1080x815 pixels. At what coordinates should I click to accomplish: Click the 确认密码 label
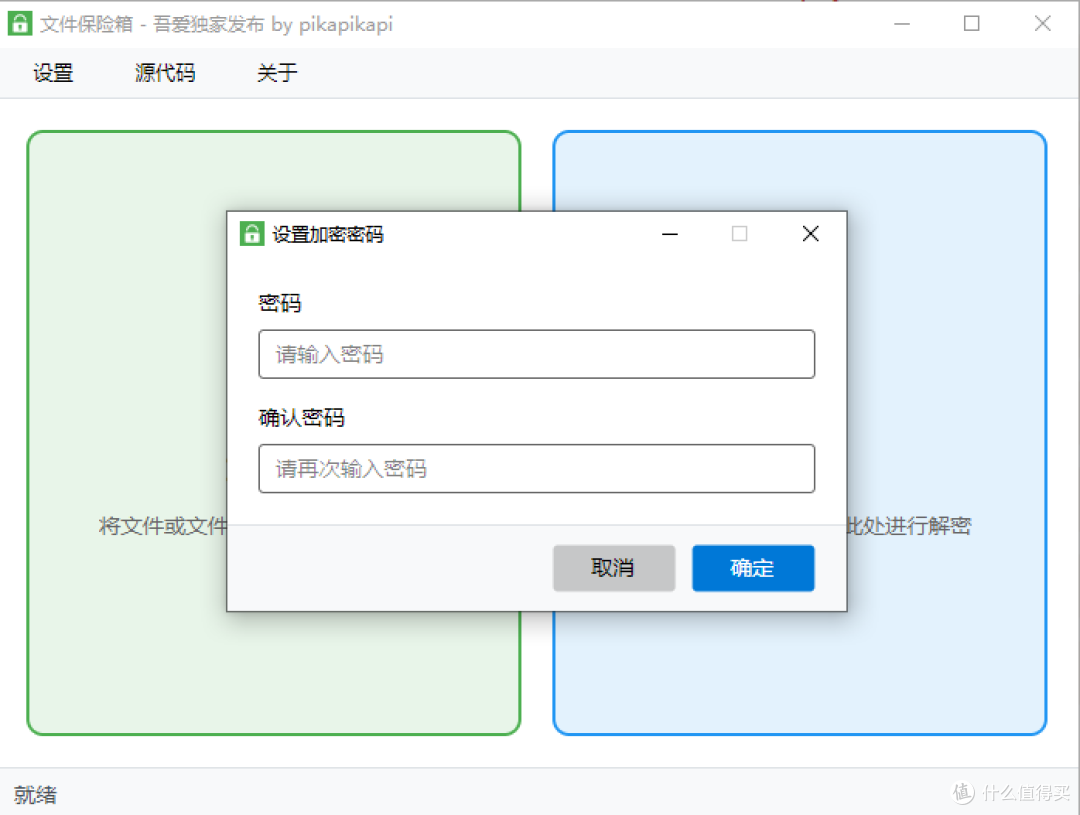(x=301, y=417)
